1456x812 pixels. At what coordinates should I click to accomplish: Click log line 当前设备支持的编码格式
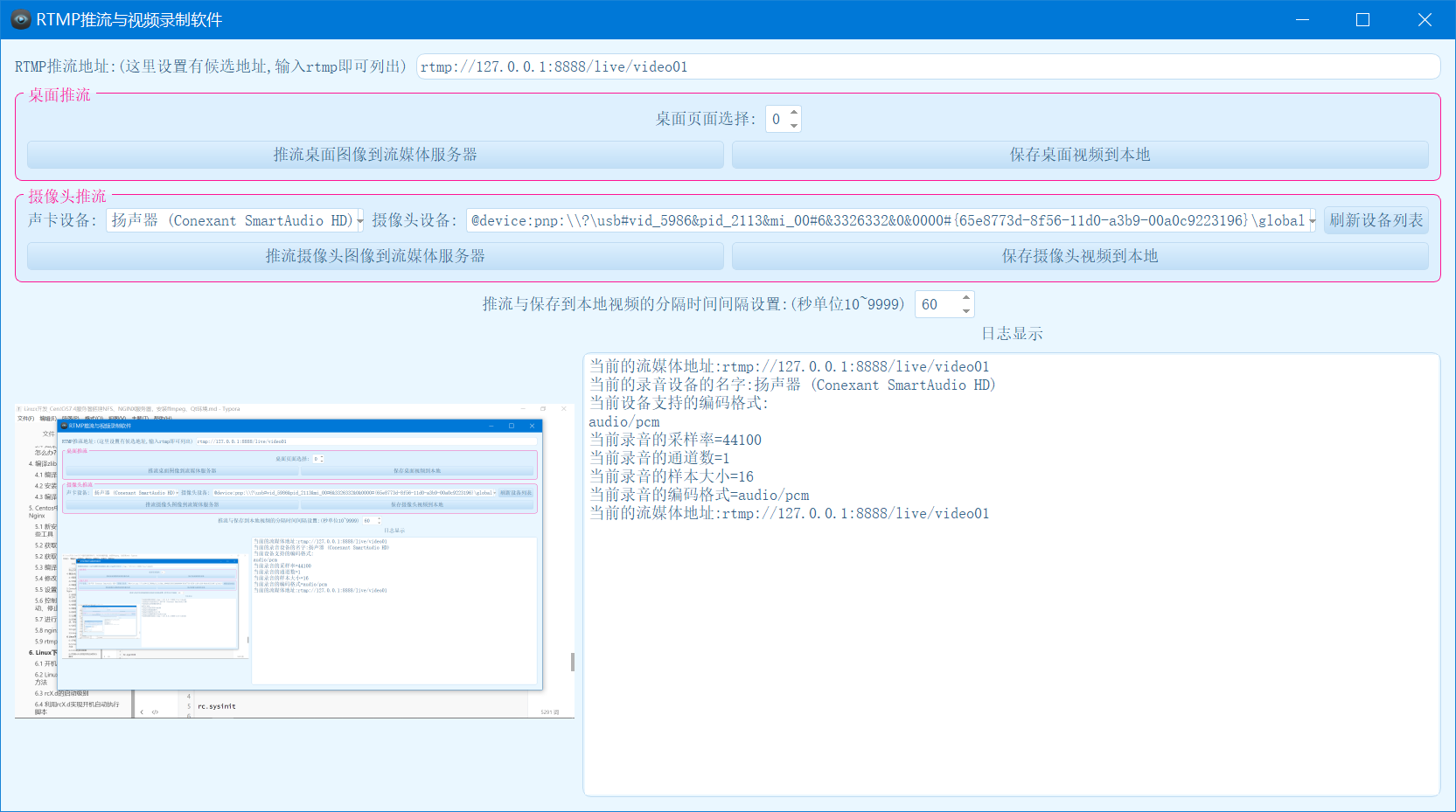[x=679, y=403]
